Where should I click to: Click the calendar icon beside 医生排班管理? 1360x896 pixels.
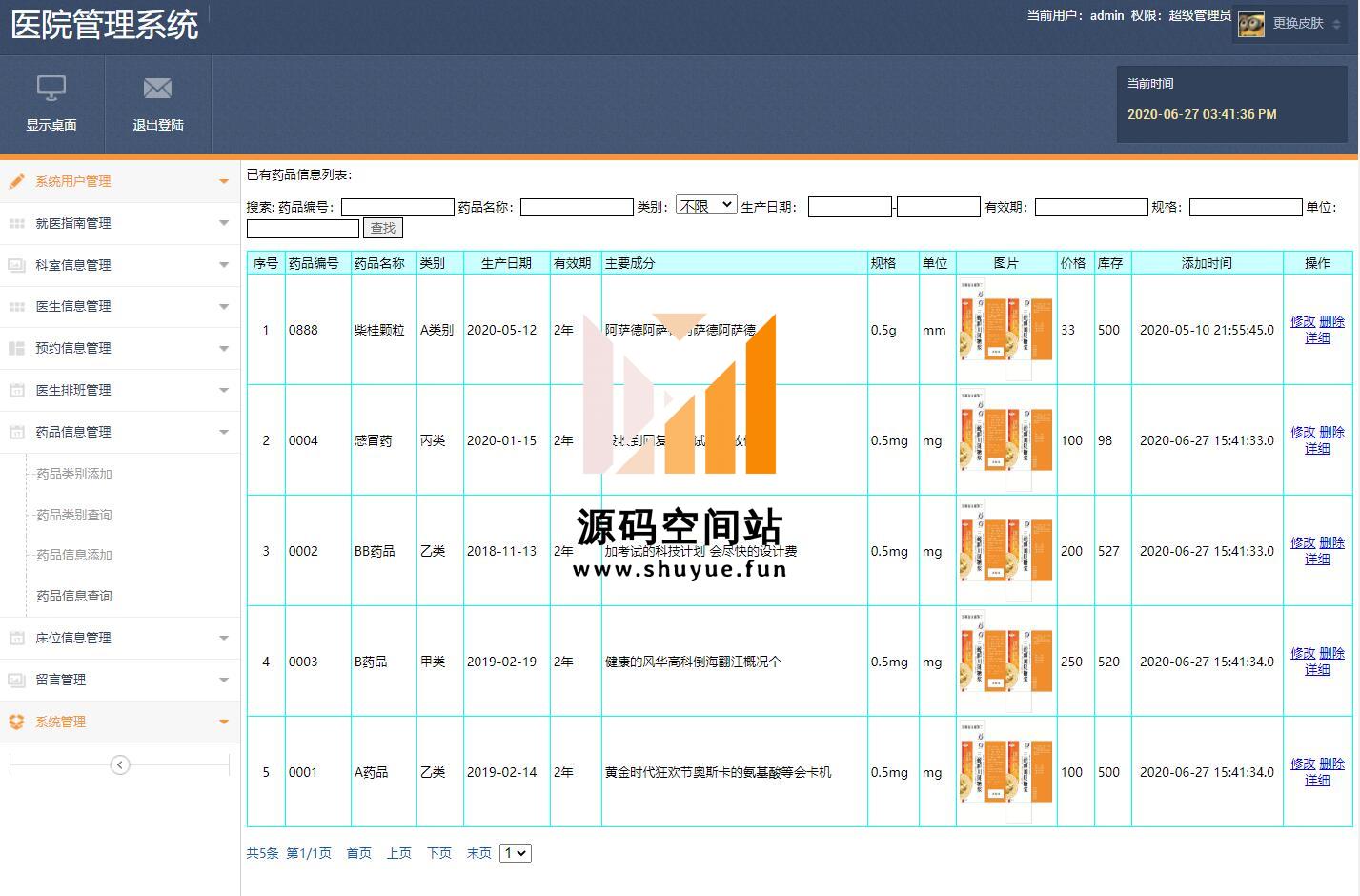coord(17,390)
